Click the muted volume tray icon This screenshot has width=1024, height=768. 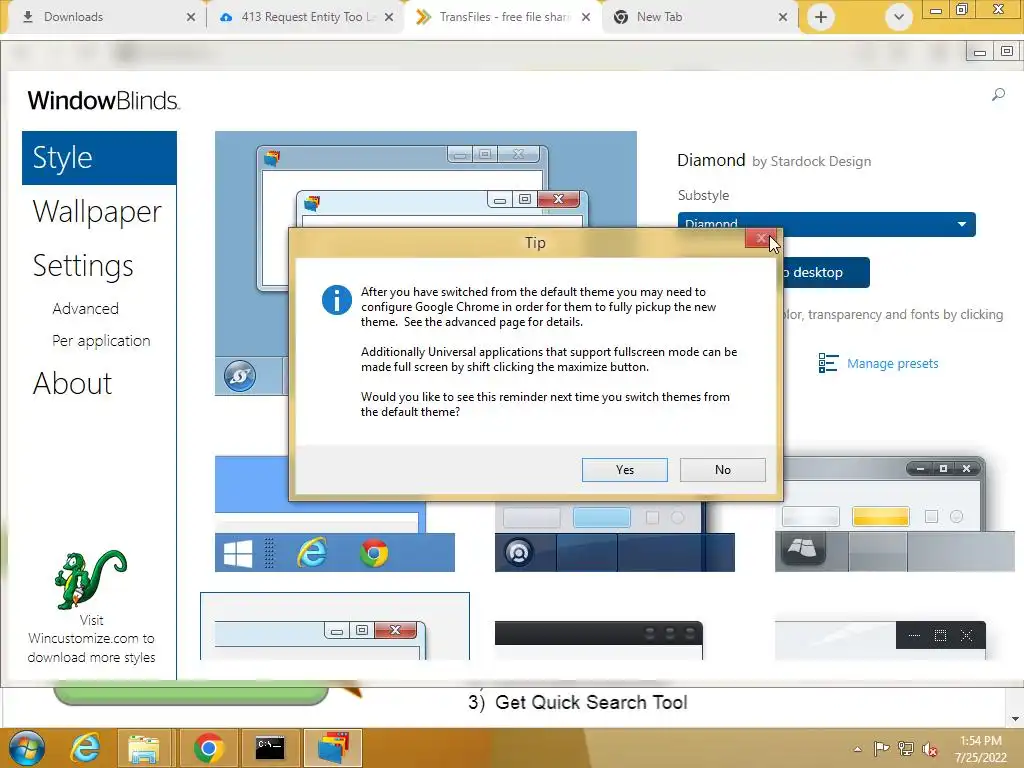click(930, 749)
